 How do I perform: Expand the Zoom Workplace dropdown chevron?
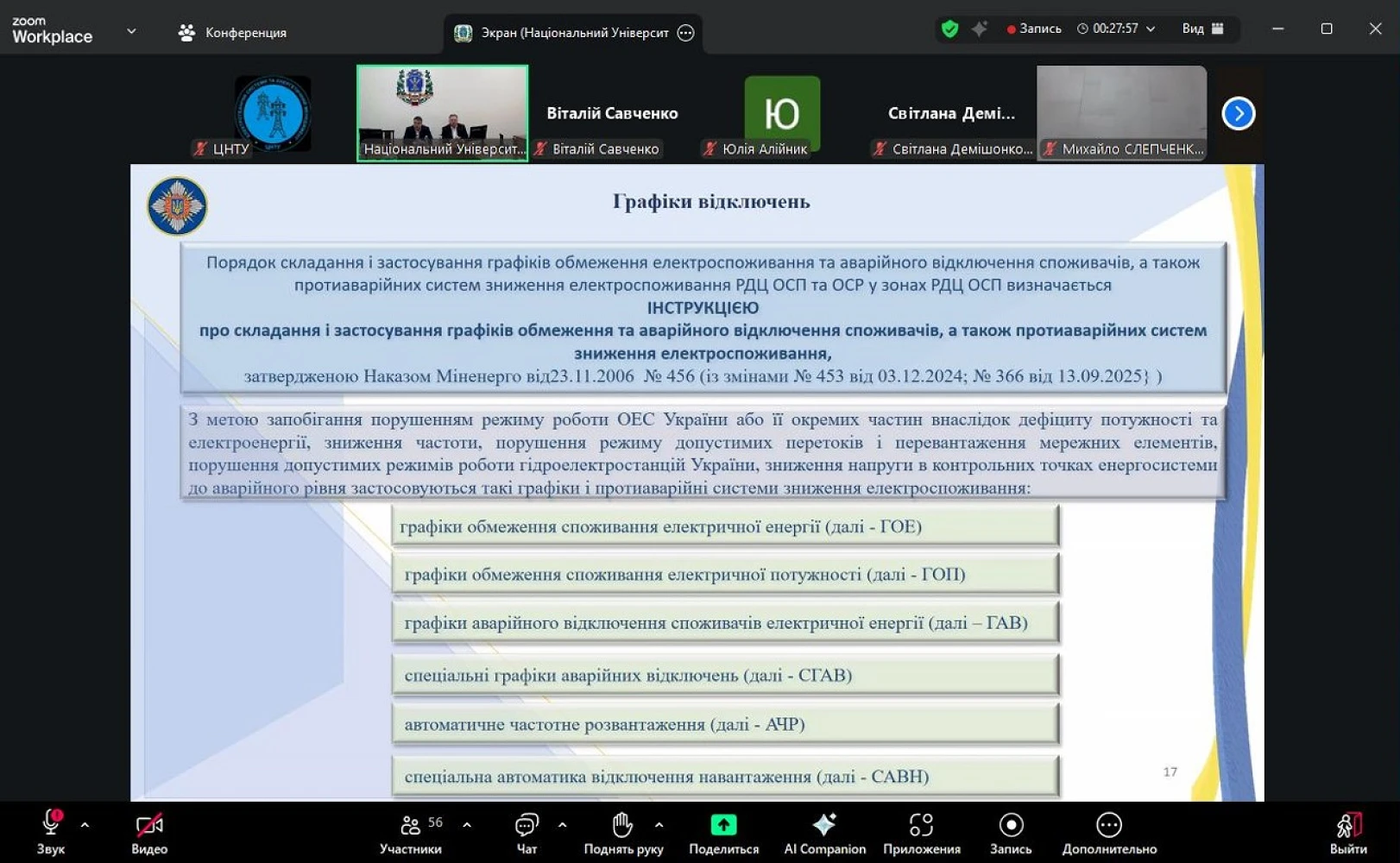point(131,31)
